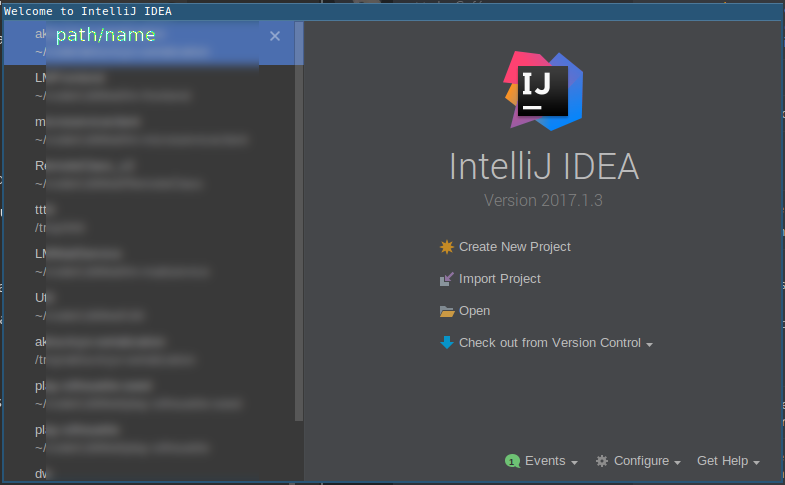Open the Events notification dropdown
The width and height of the screenshot is (785, 485).
pyautogui.click(x=541, y=461)
